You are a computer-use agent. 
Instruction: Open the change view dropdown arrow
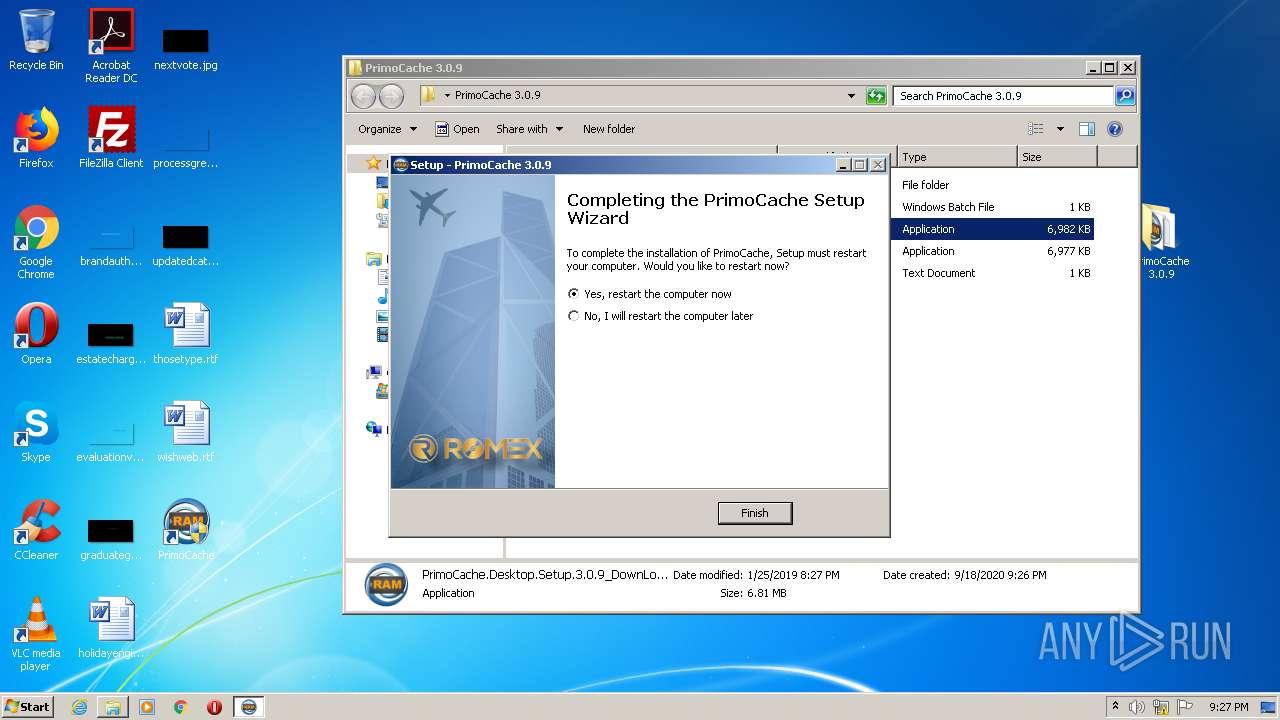(x=1060, y=129)
